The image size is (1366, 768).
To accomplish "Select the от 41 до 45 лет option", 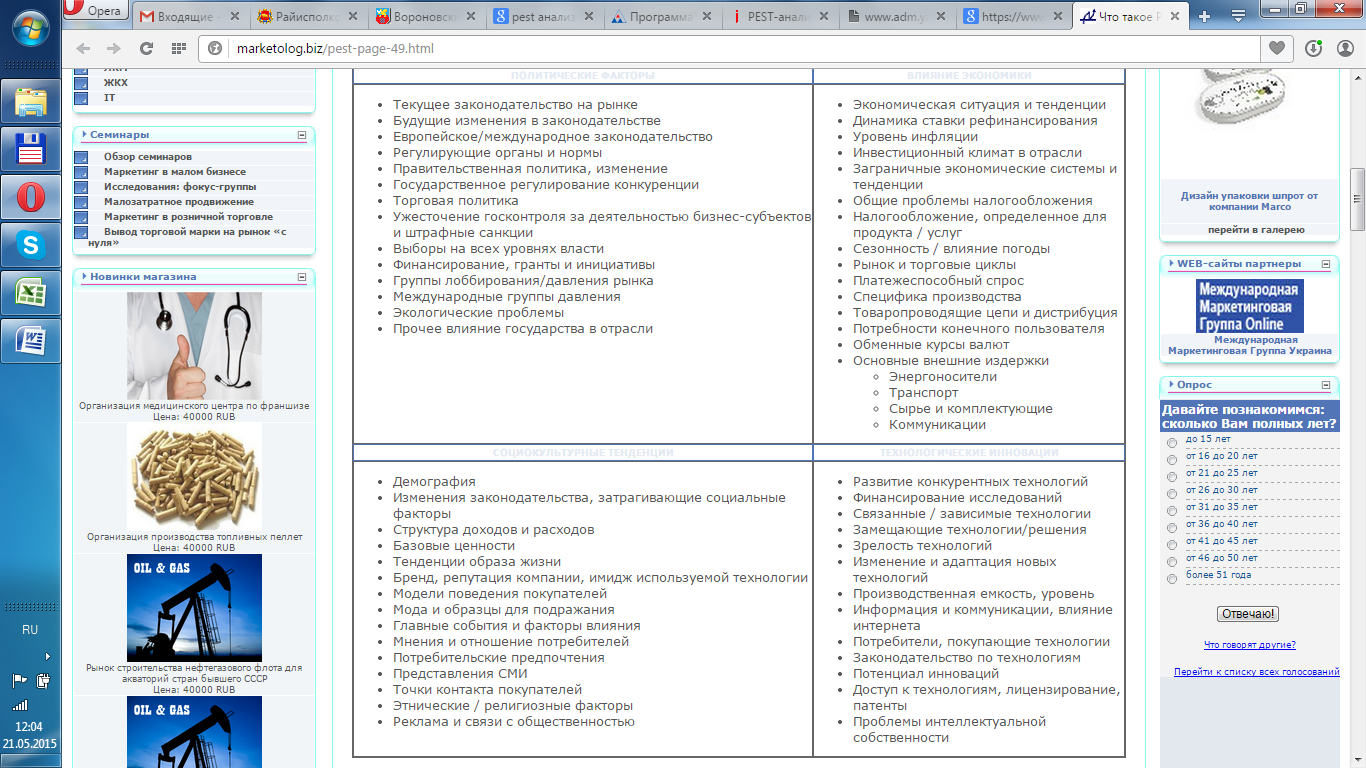I will click(1172, 545).
